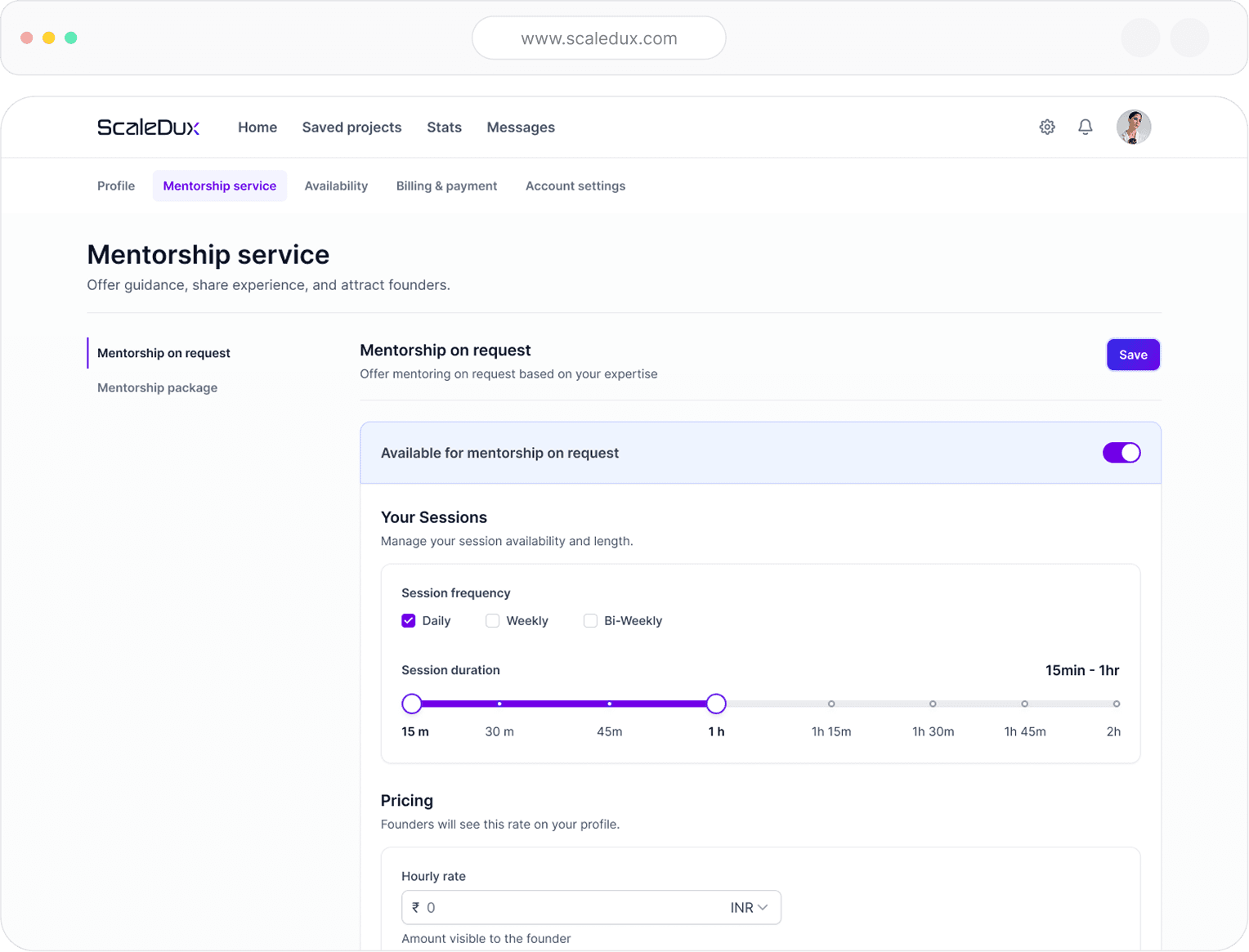Viewport: 1249px width, 952px height.
Task: Click the 30 m slider stop
Action: [499, 704]
